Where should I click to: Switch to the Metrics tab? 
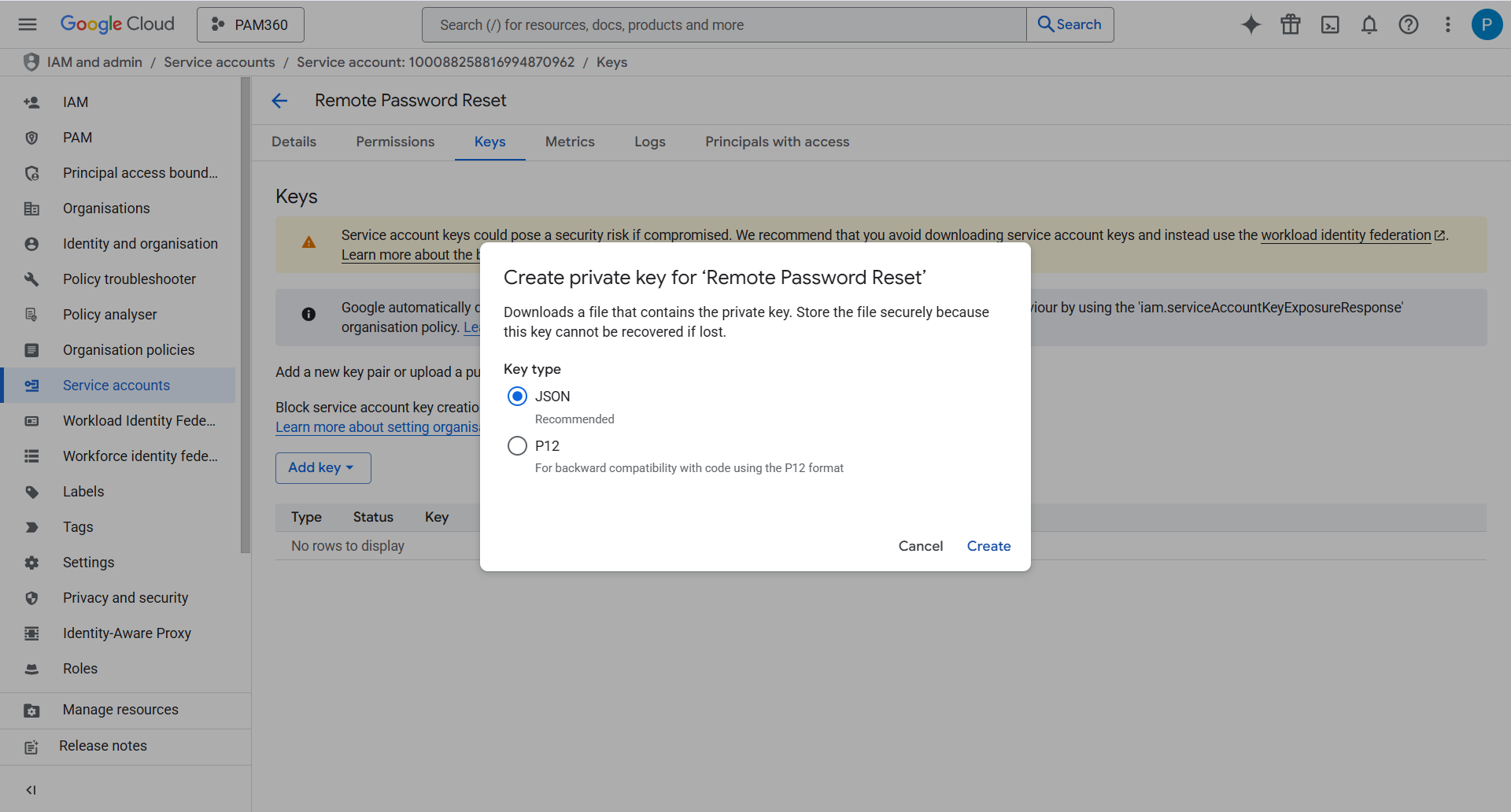tap(570, 142)
